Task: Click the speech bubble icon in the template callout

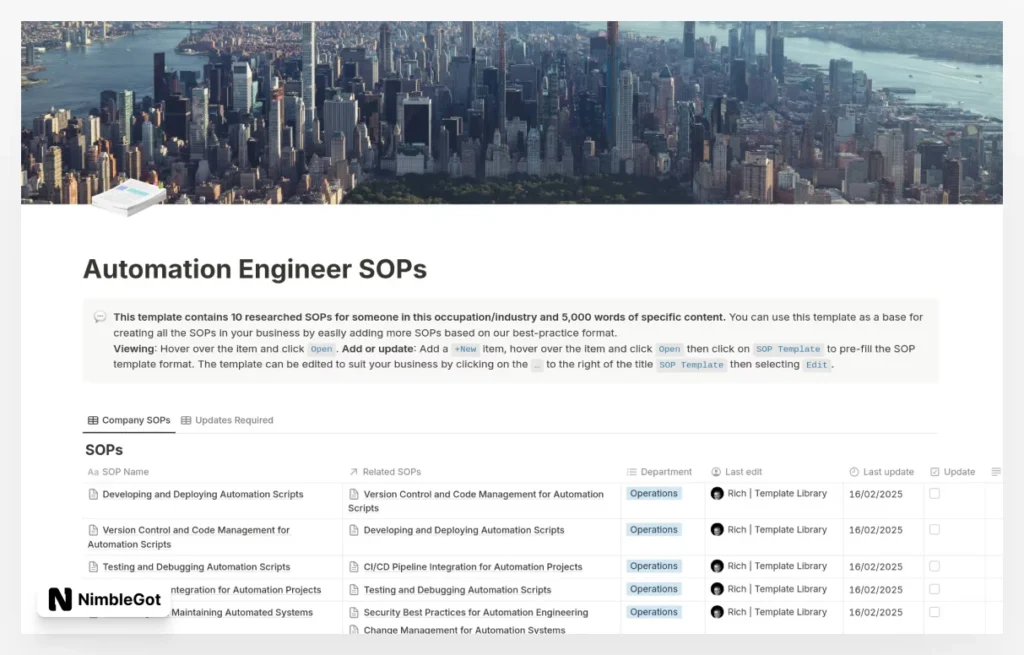Action: 99,316
